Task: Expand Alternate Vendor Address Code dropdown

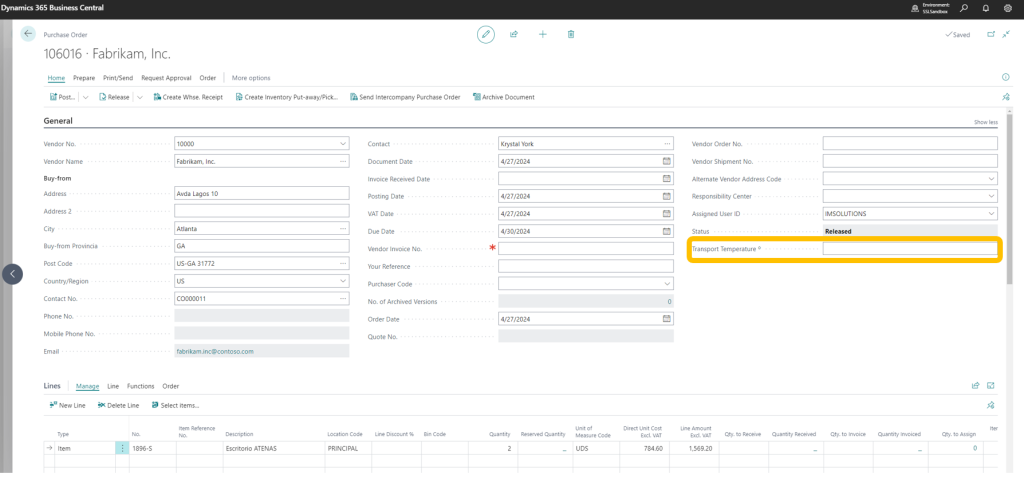Action: [991, 179]
